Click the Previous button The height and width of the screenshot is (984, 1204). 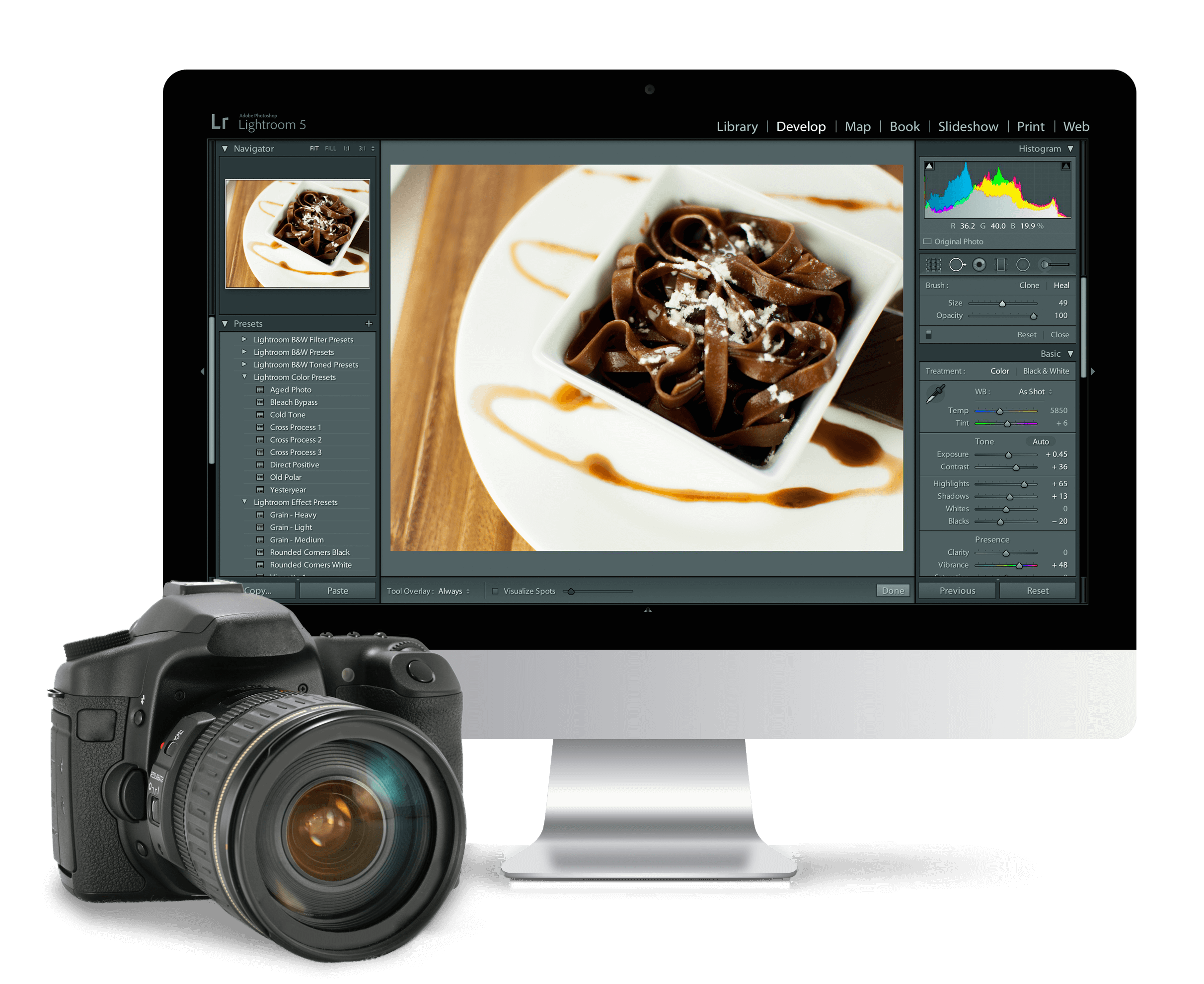pyautogui.click(x=957, y=591)
